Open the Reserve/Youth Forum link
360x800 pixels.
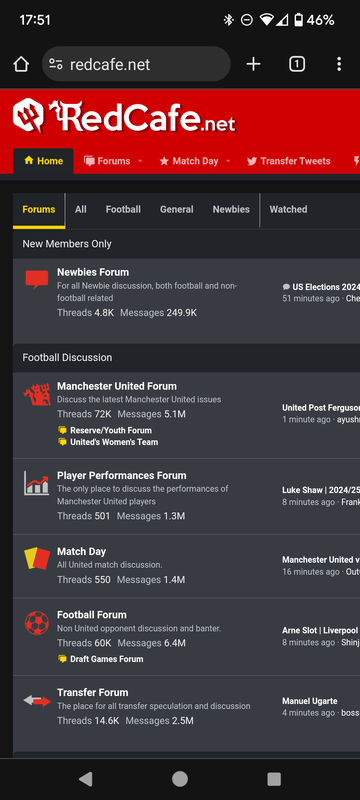point(111,430)
